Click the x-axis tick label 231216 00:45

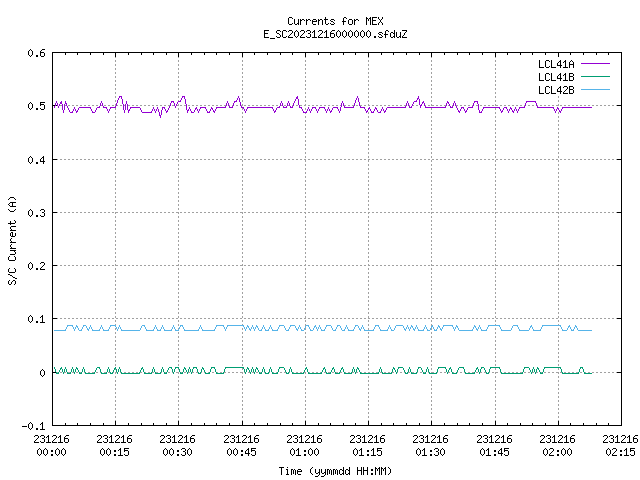242,446
